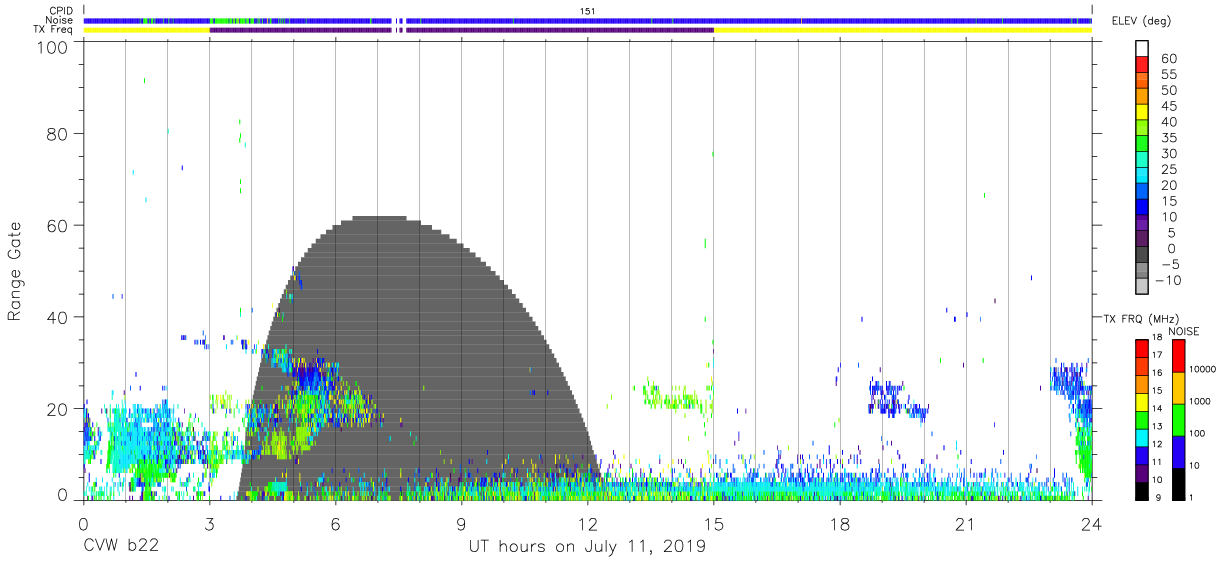Click the x-axis hour label 18
The height and width of the screenshot is (567, 1228).
[839, 525]
